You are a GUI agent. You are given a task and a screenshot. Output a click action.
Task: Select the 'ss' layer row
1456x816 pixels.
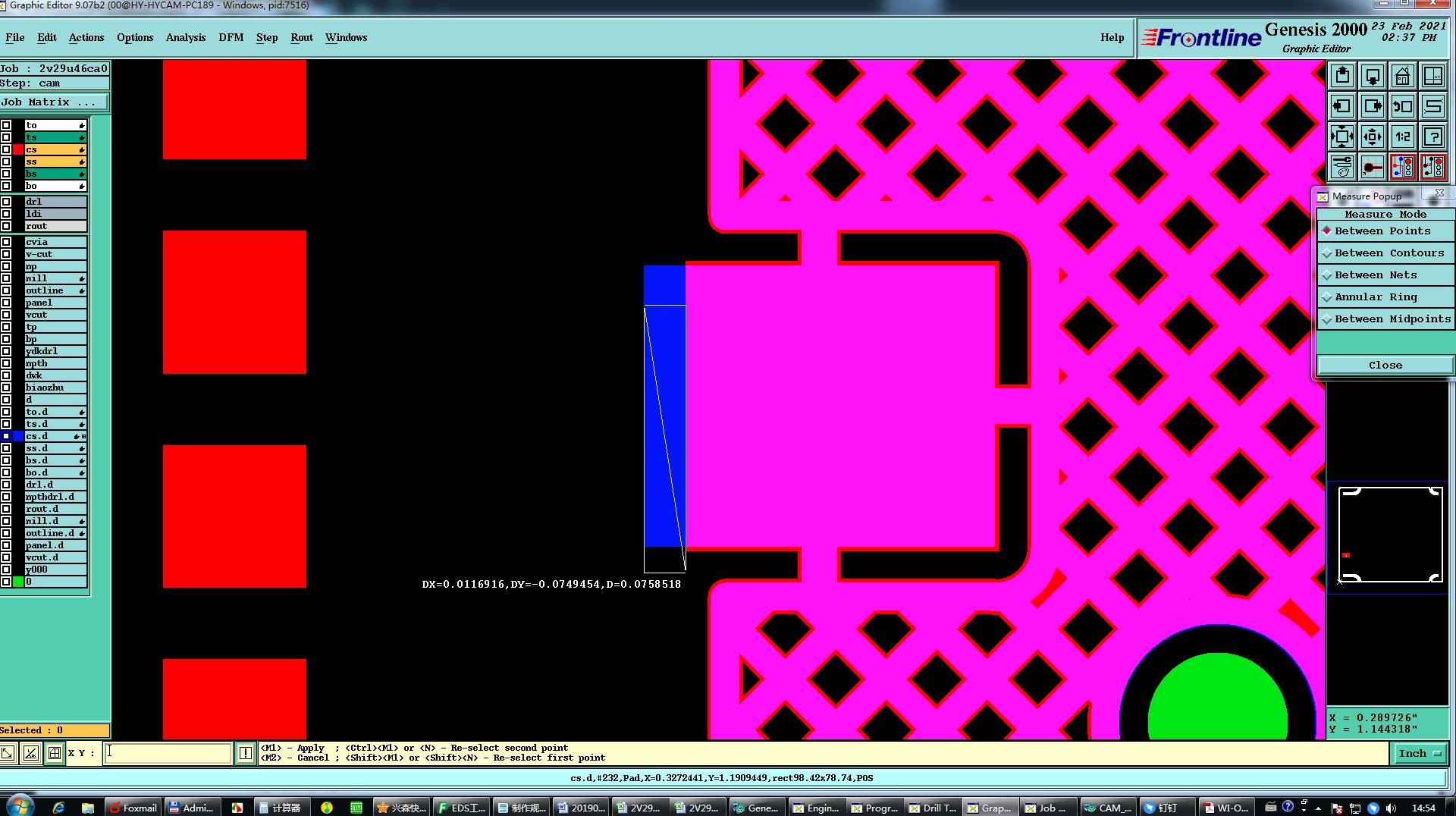click(55, 162)
